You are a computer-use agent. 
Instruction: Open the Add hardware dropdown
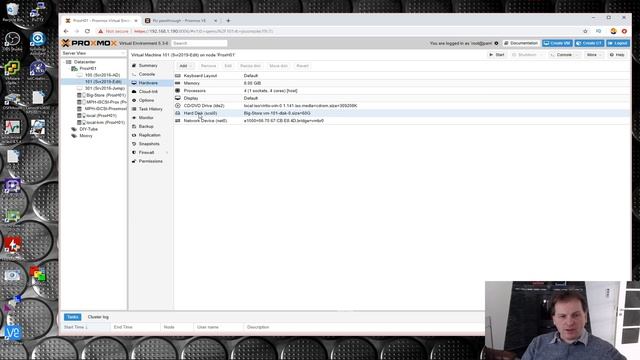(x=186, y=66)
